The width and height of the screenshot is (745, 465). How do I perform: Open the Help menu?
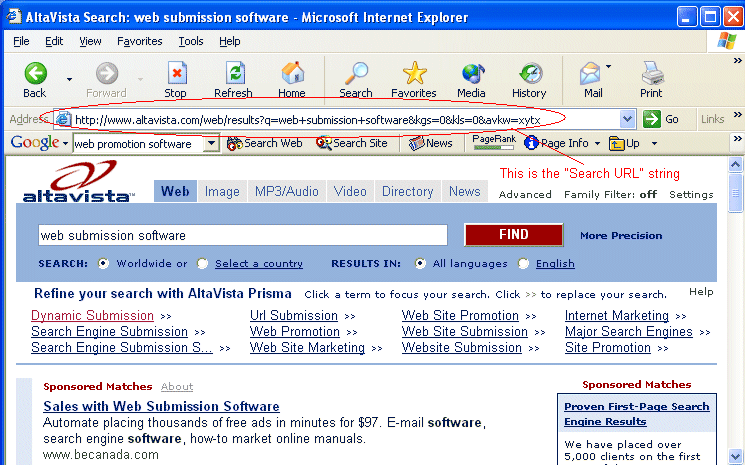(229, 41)
